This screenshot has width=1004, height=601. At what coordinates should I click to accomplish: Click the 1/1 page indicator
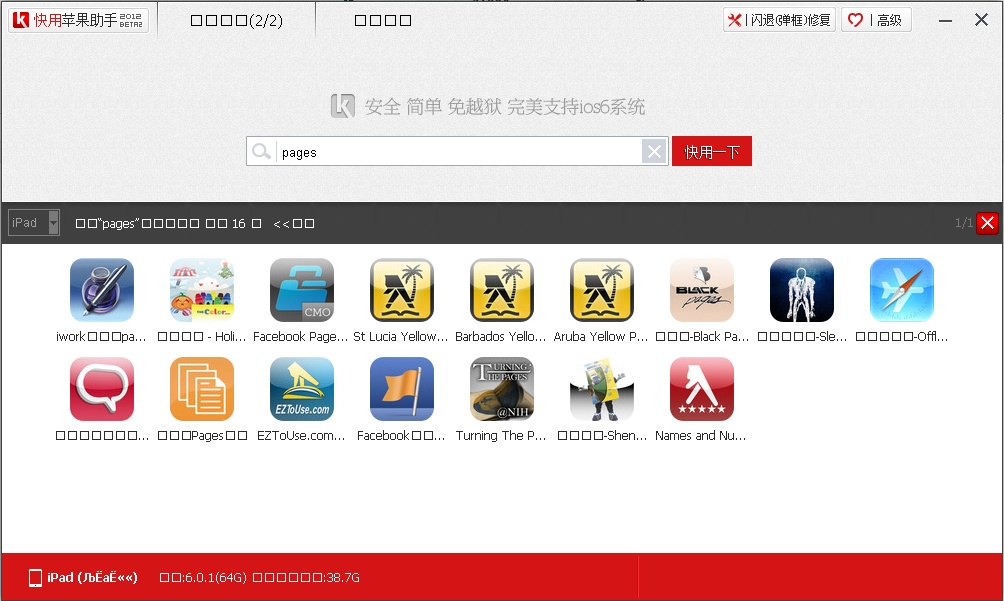point(964,223)
